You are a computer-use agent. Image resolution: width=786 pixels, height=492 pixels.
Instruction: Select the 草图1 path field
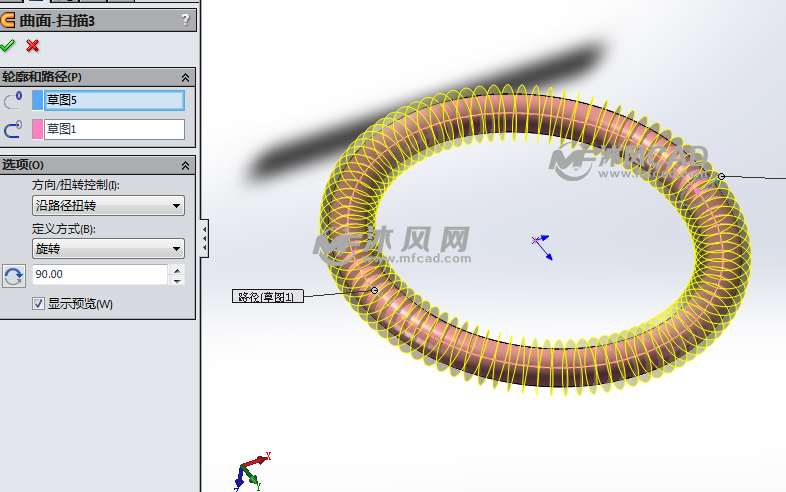click(x=114, y=129)
